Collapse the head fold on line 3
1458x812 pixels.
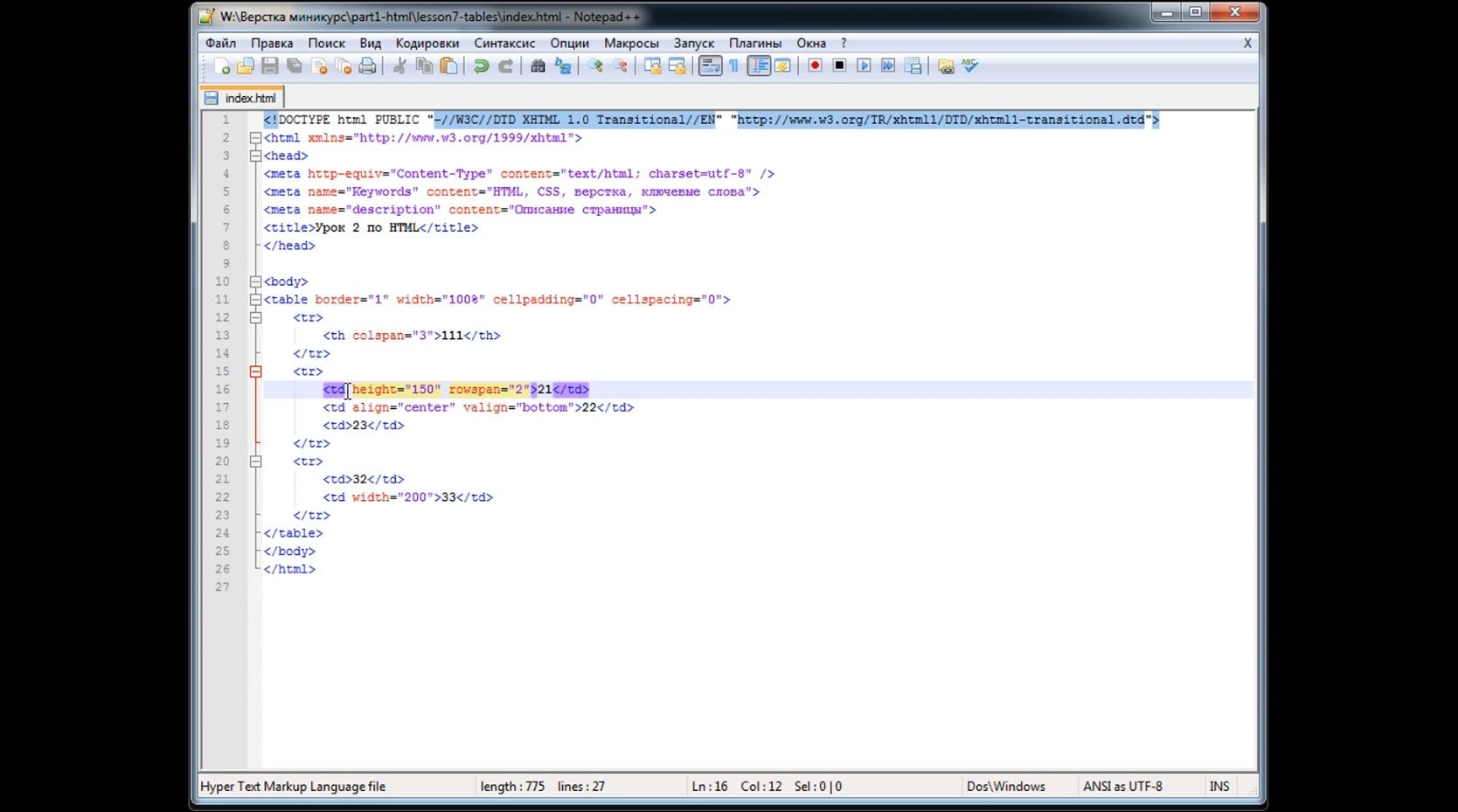point(255,156)
